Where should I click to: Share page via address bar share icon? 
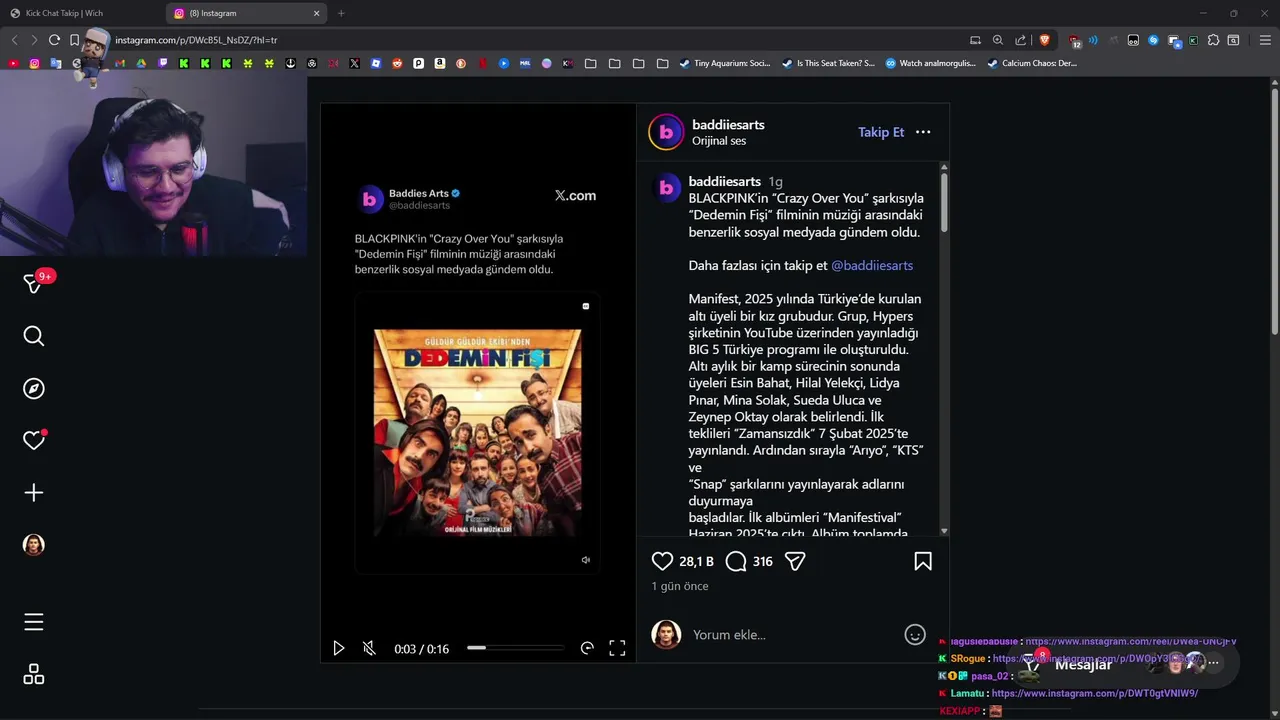click(x=1021, y=40)
